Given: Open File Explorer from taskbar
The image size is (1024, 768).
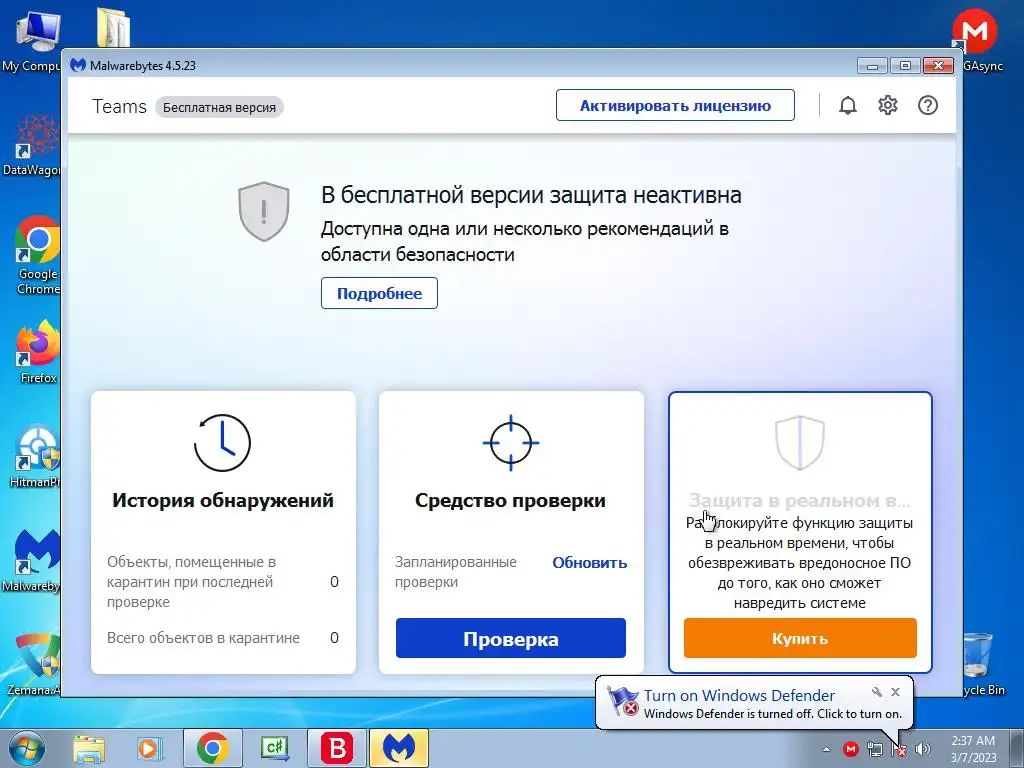Looking at the screenshot, I should 89,748.
